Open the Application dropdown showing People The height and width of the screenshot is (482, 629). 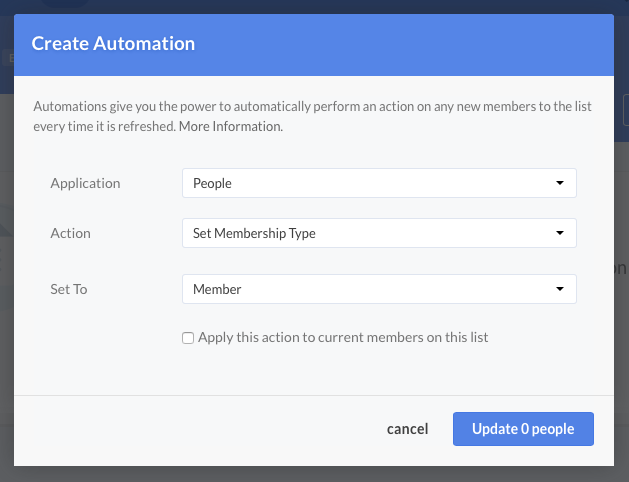(370, 184)
